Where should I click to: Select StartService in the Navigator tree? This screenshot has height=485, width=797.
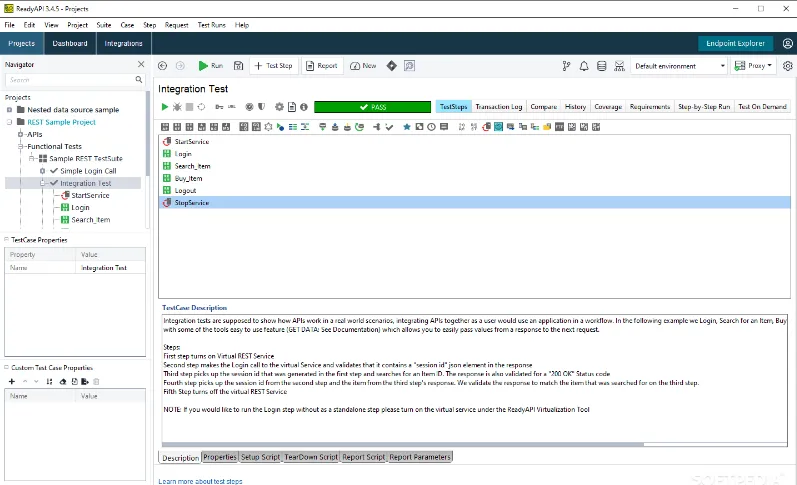pyautogui.click(x=90, y=195)
